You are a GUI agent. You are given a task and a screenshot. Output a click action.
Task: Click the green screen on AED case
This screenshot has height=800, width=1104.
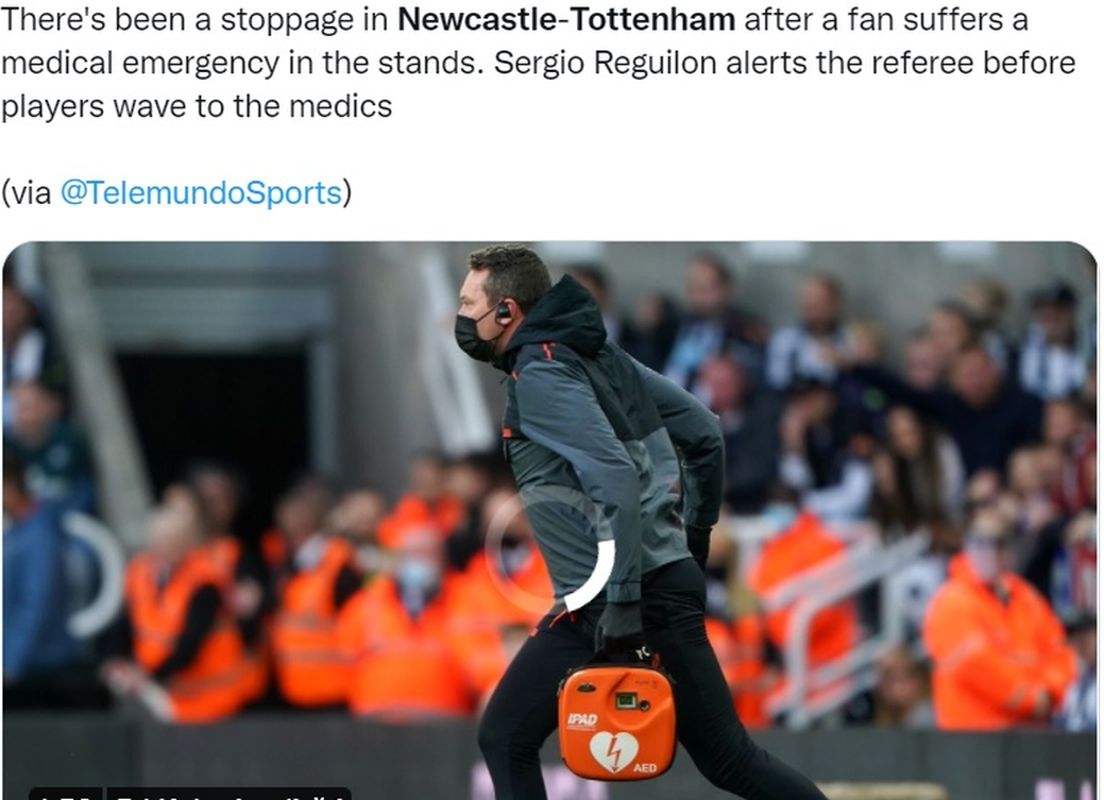(x=625, y=700)
